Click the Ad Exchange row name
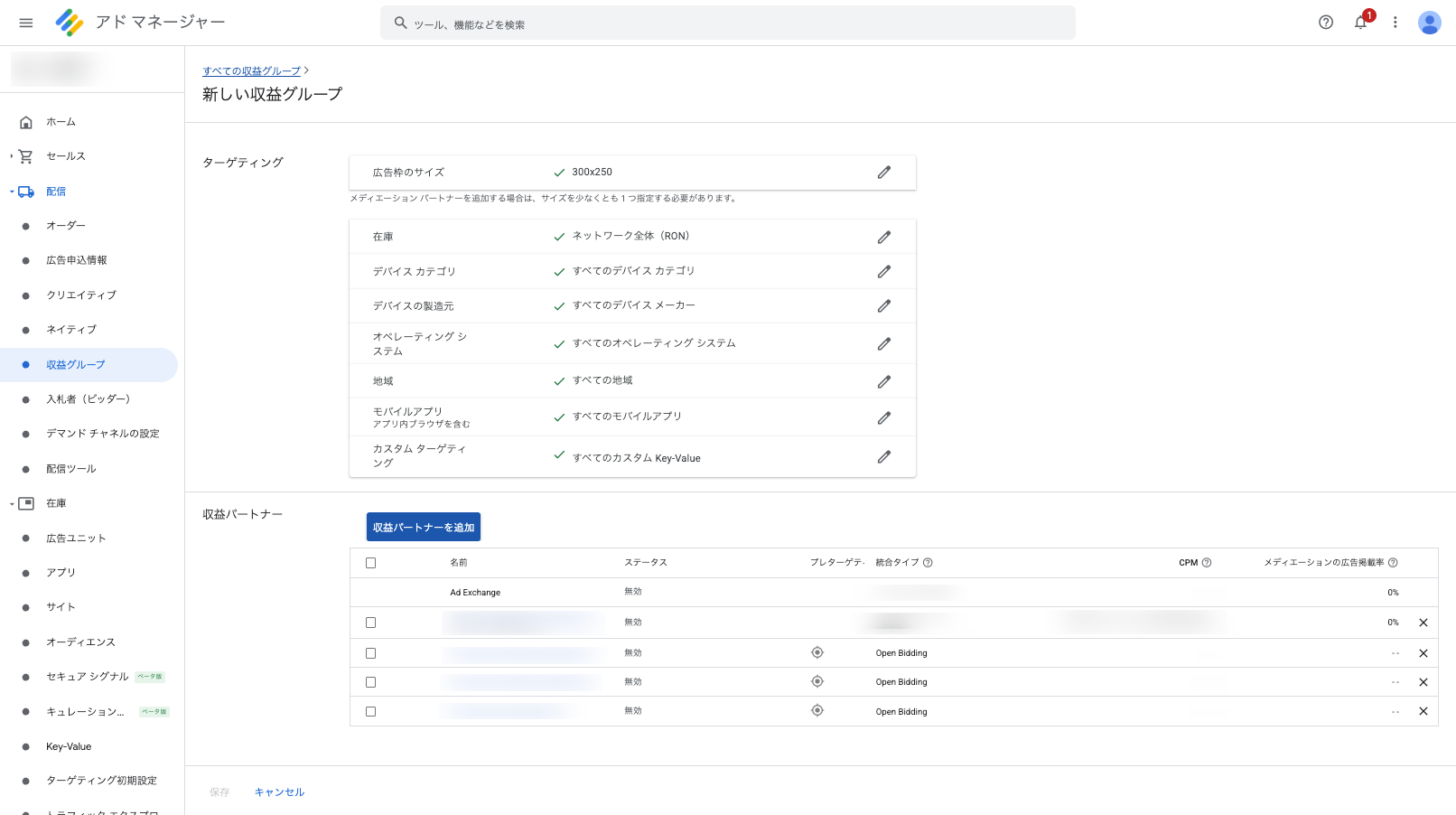The image size is (1456, 815). point(475,593)
